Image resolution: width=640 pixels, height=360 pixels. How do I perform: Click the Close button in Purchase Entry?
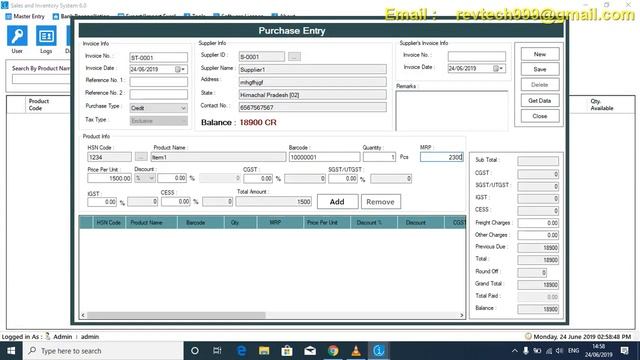tap(540, 116)
